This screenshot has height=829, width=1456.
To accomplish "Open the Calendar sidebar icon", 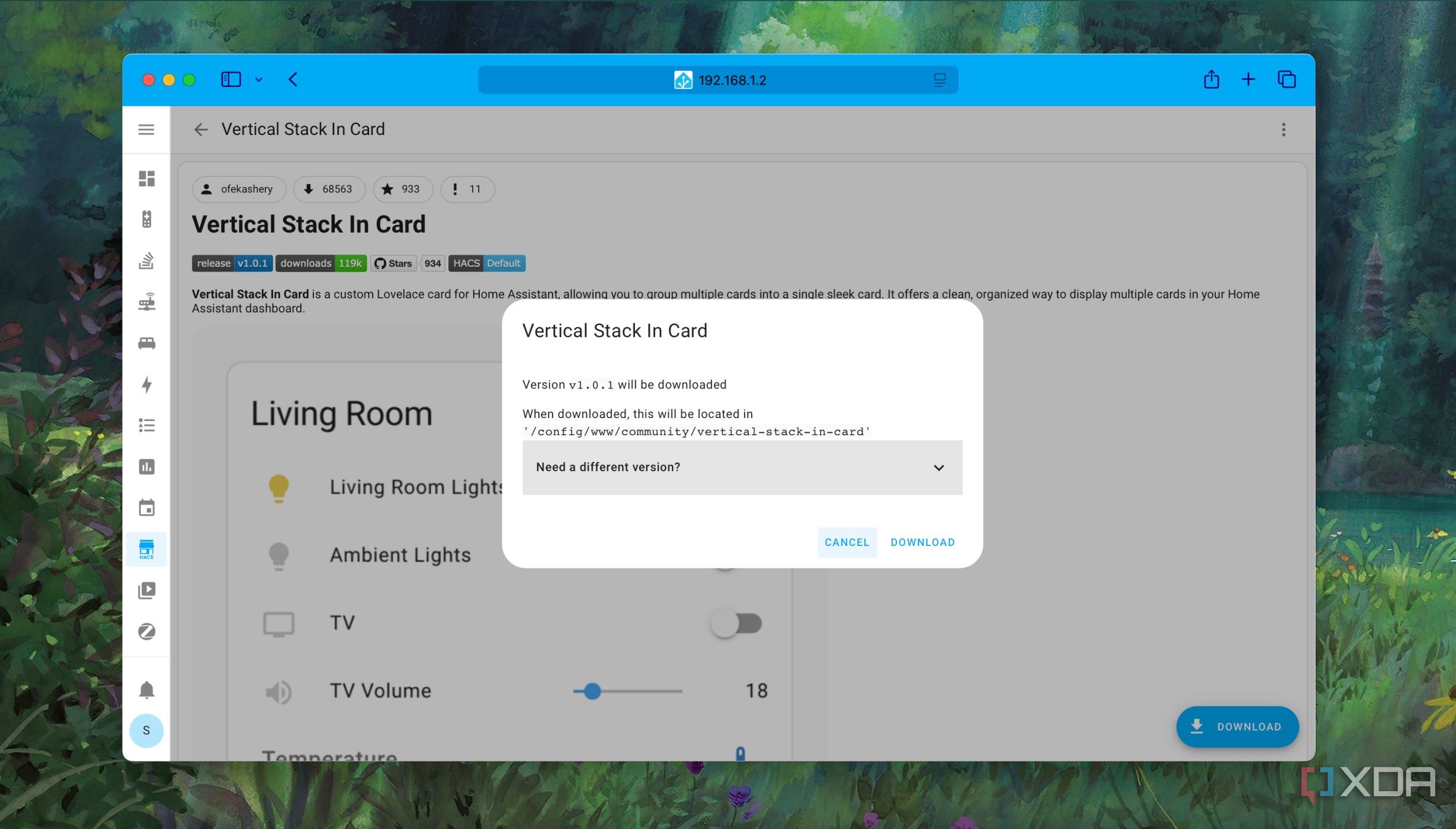I will (146, 507).
